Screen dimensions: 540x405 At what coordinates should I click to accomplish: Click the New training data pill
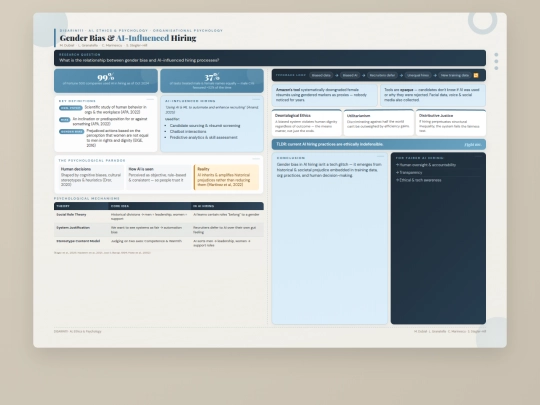click(455, 75)
